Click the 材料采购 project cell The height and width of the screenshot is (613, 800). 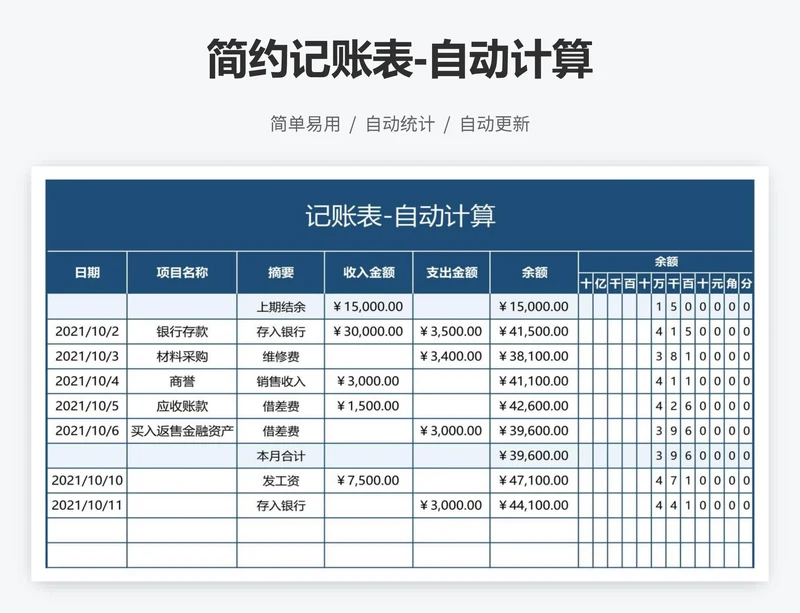182,356
